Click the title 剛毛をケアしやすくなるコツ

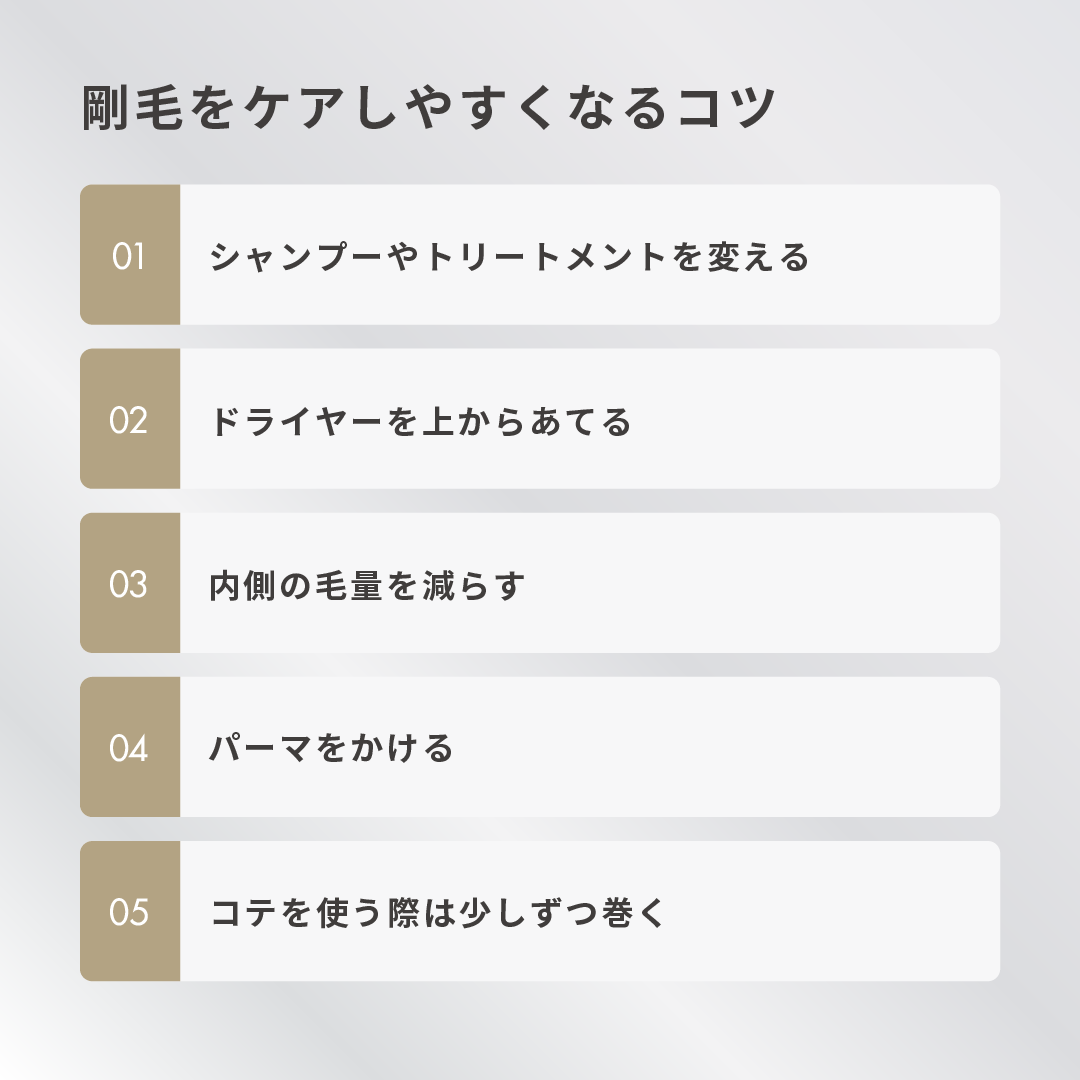(428, 109)
